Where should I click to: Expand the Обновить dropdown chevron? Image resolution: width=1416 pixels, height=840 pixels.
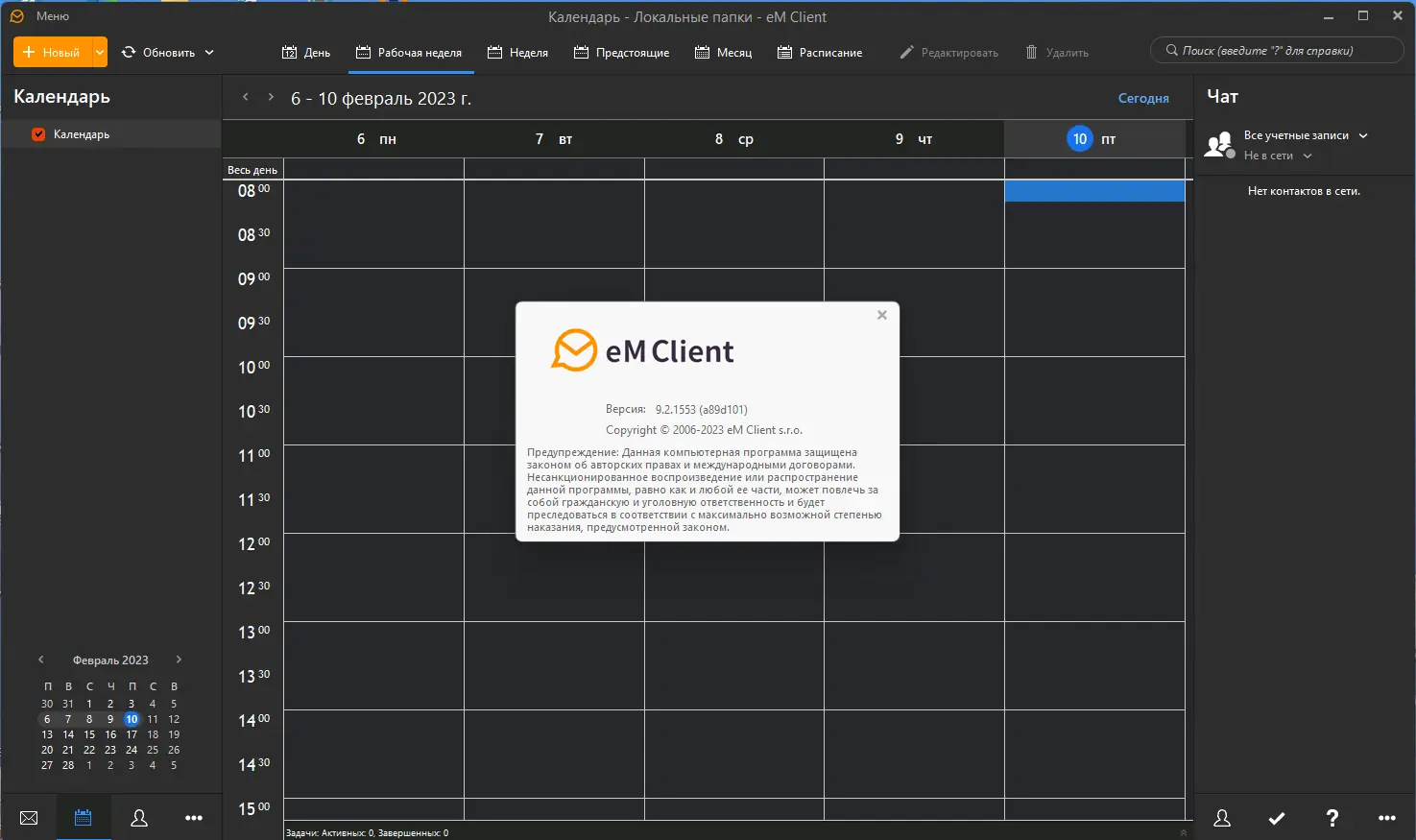click(x=209, y=52)
